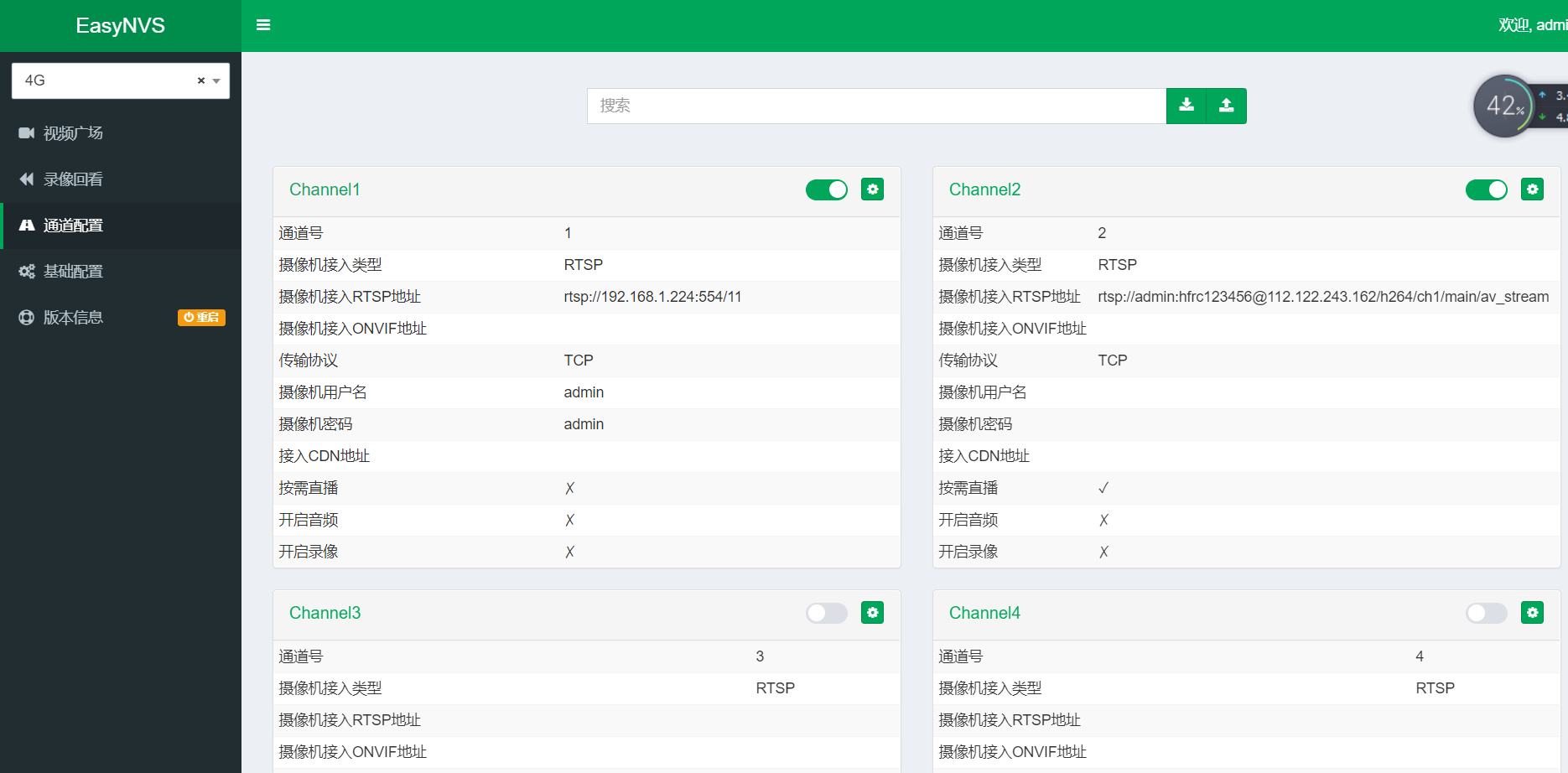
Task: Open Channel3 settings gear
Action: (873, 613)
